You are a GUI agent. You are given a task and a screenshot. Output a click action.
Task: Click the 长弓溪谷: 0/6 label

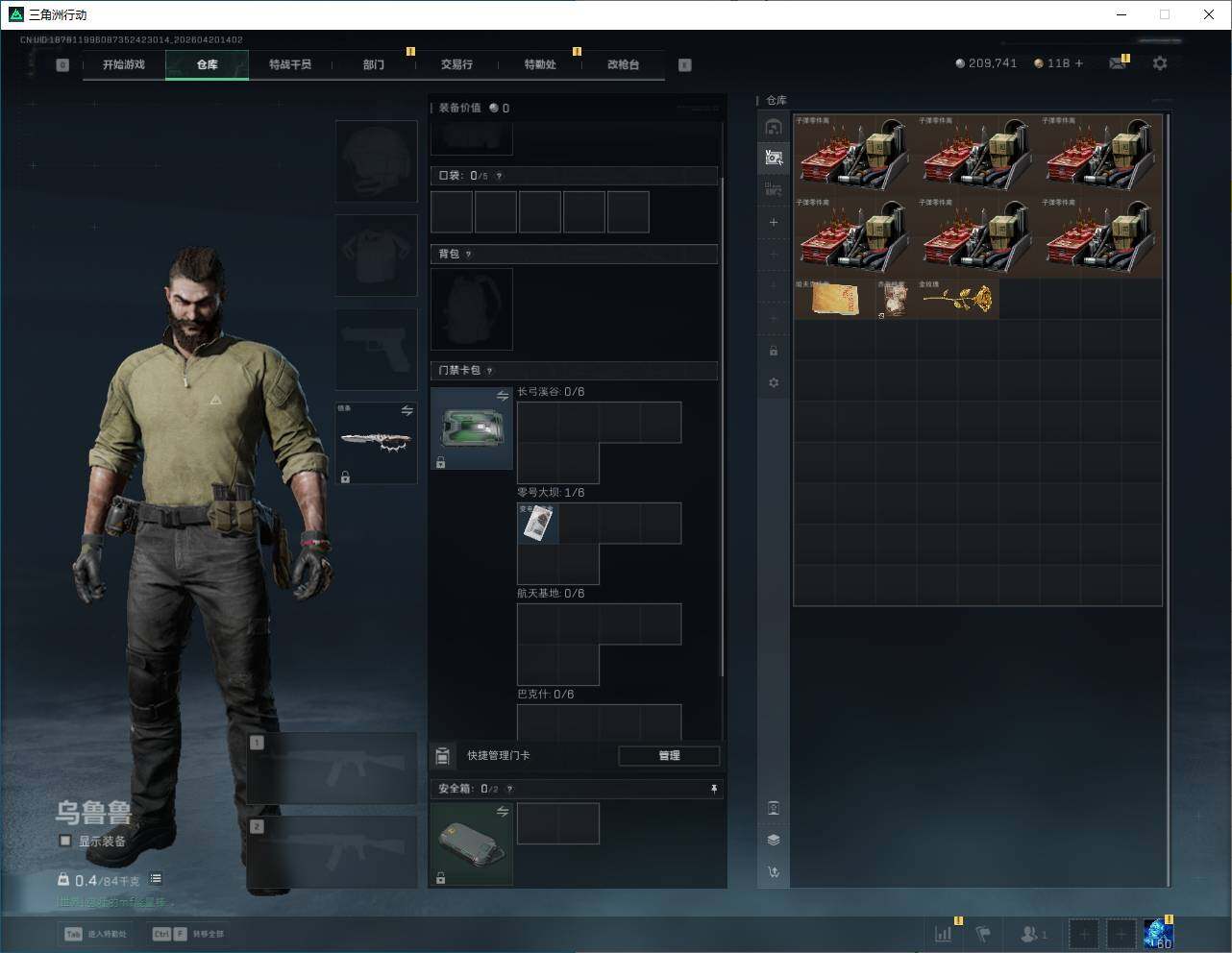click(x=551, y=392)
